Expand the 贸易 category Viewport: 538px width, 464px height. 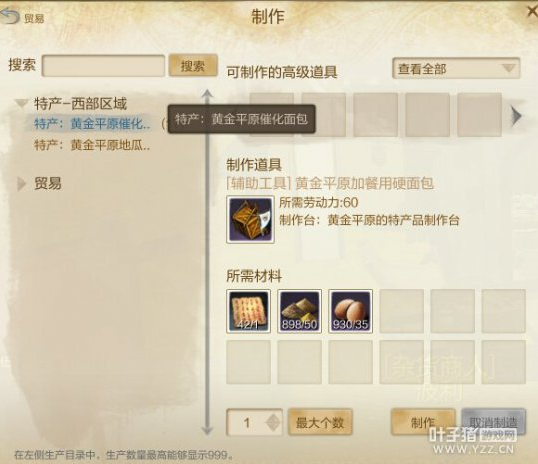tap(21, 184)
